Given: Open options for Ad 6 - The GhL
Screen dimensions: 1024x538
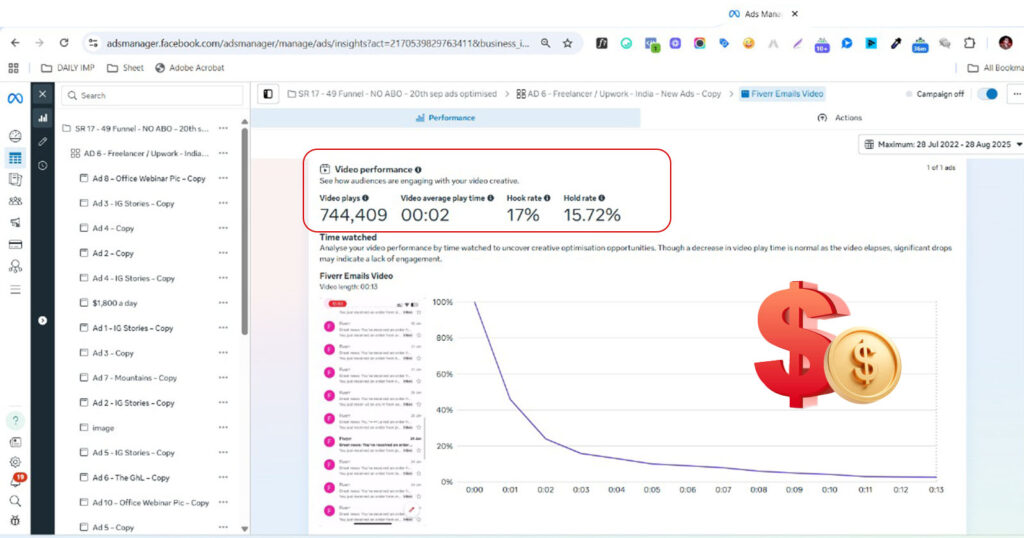Looking at the screenshot, I should tap(223, 477).
